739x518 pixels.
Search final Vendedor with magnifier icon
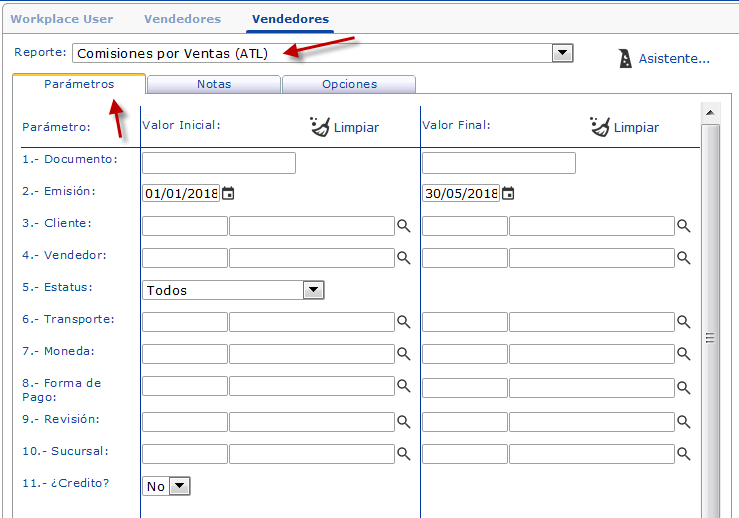[x=683, y=258]
